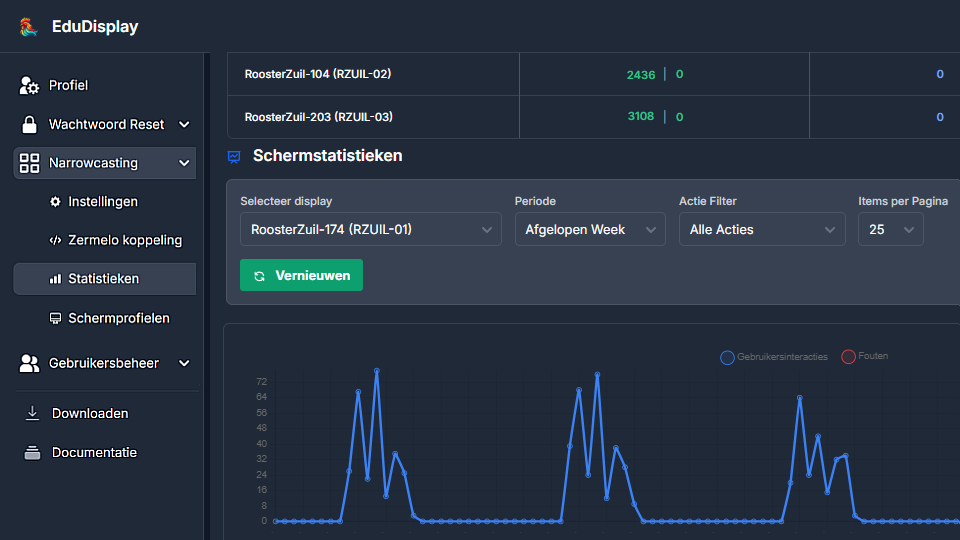The height and width of the screenshot is (540, 960).
Task: Click the Gebruikersbeheer people icon
Action: point(29,364)
